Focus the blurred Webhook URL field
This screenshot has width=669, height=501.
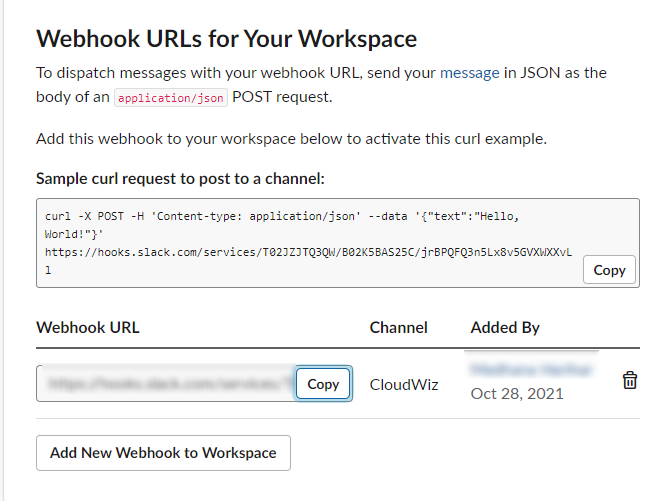165,384
